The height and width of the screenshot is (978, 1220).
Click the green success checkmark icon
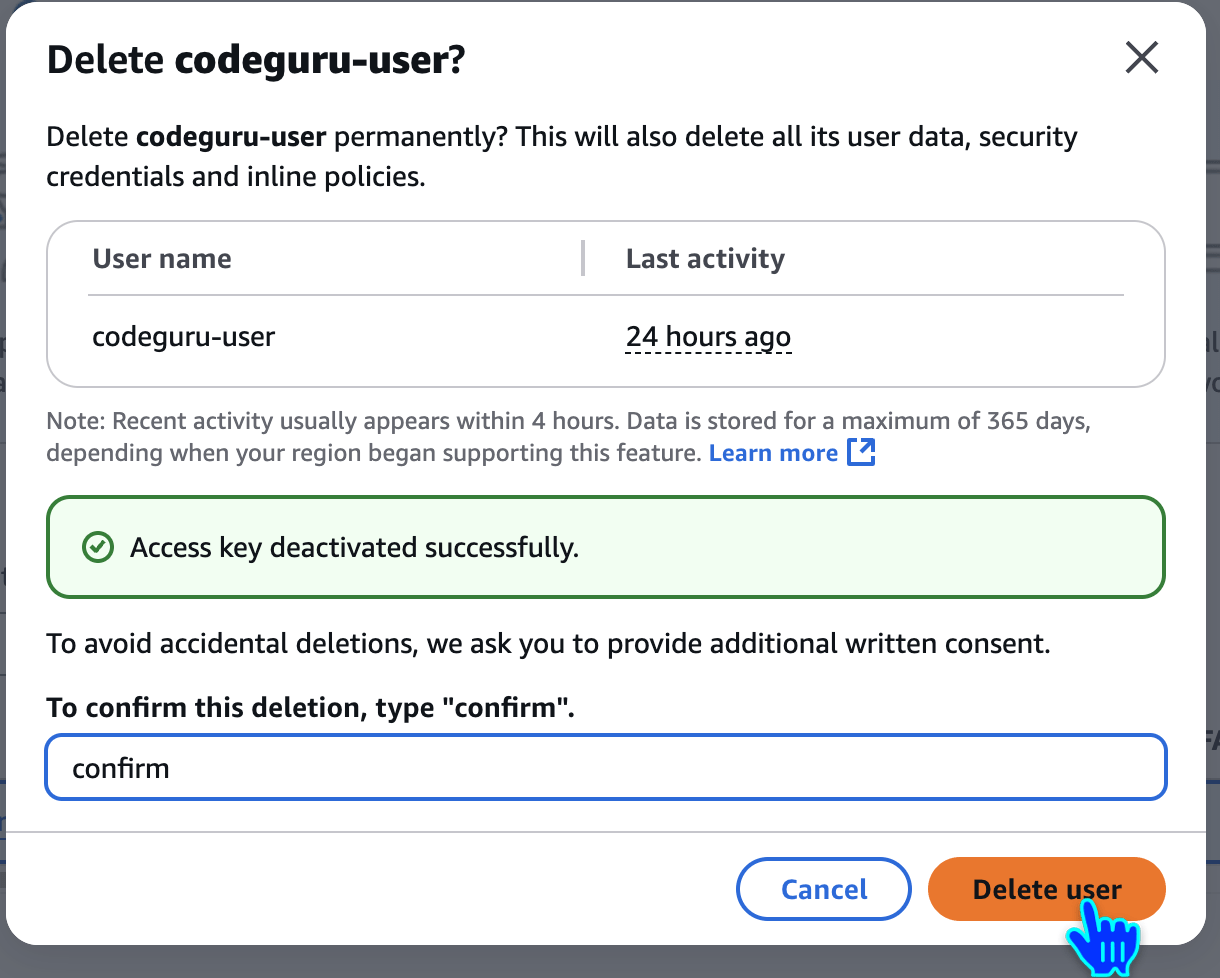coord(97,547)
